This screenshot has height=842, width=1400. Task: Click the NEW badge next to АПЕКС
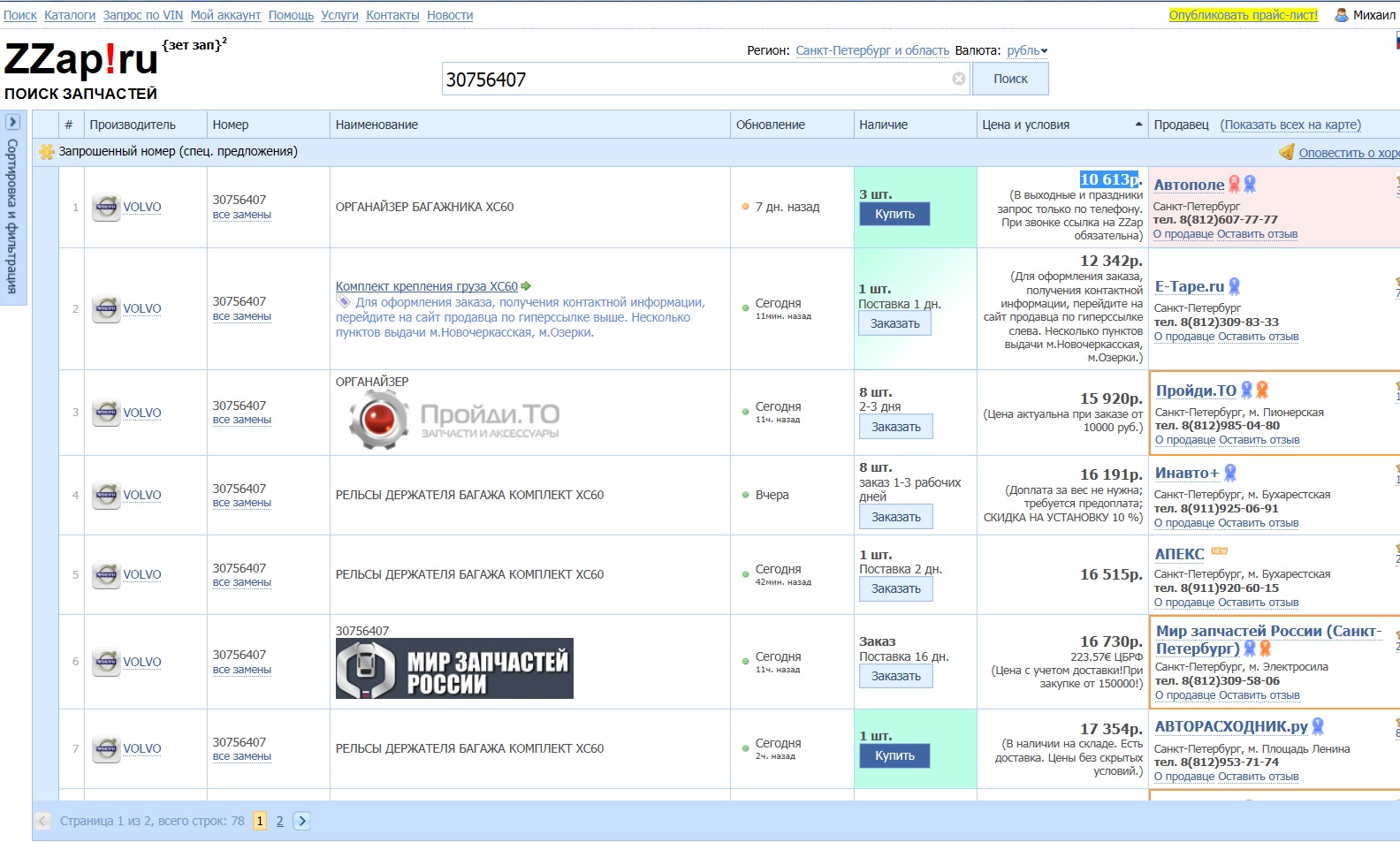1220,551
